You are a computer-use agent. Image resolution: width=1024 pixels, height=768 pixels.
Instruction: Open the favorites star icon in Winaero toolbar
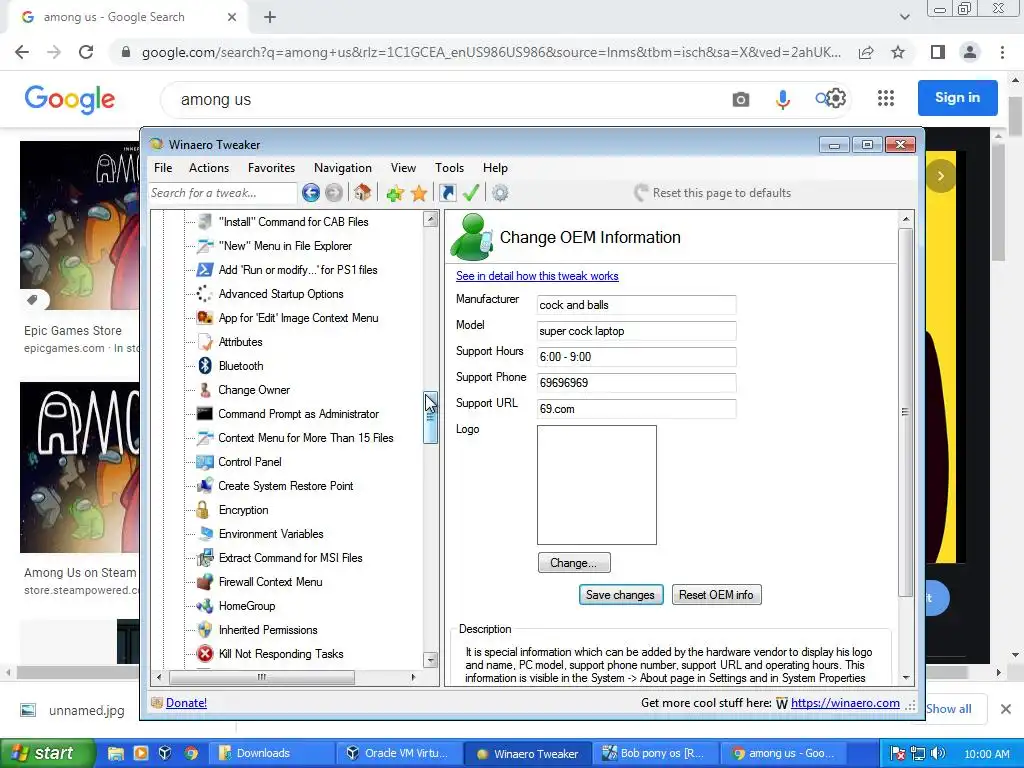419,193
